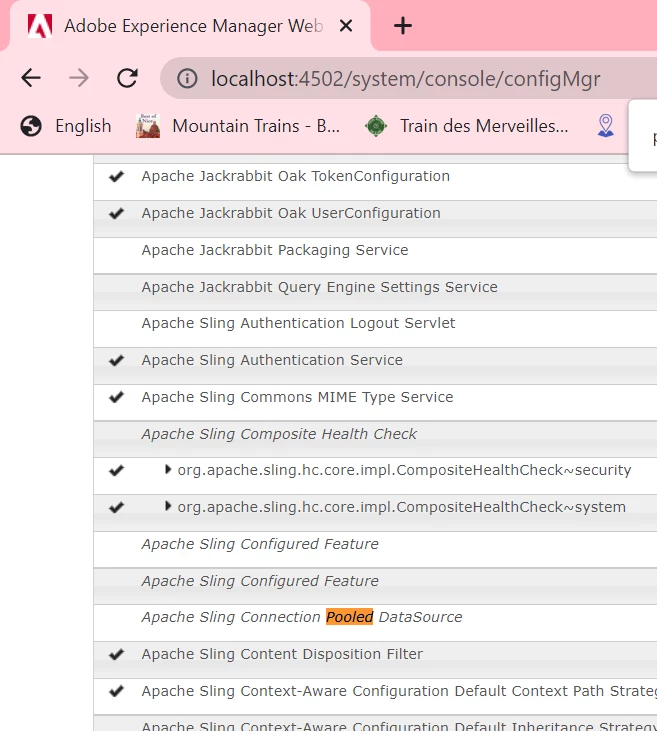Open Apache Sling Authentication Service config
The image size is (657, 731).
tap(272, 360)
